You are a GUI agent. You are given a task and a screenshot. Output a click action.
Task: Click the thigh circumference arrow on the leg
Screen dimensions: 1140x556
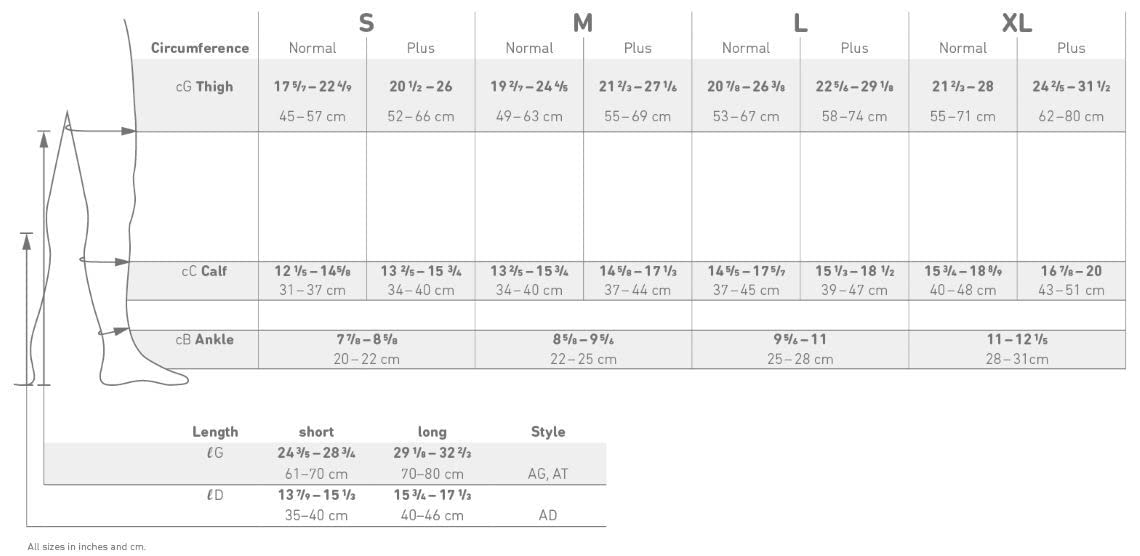pyautogui.click(x=100, y=130)
